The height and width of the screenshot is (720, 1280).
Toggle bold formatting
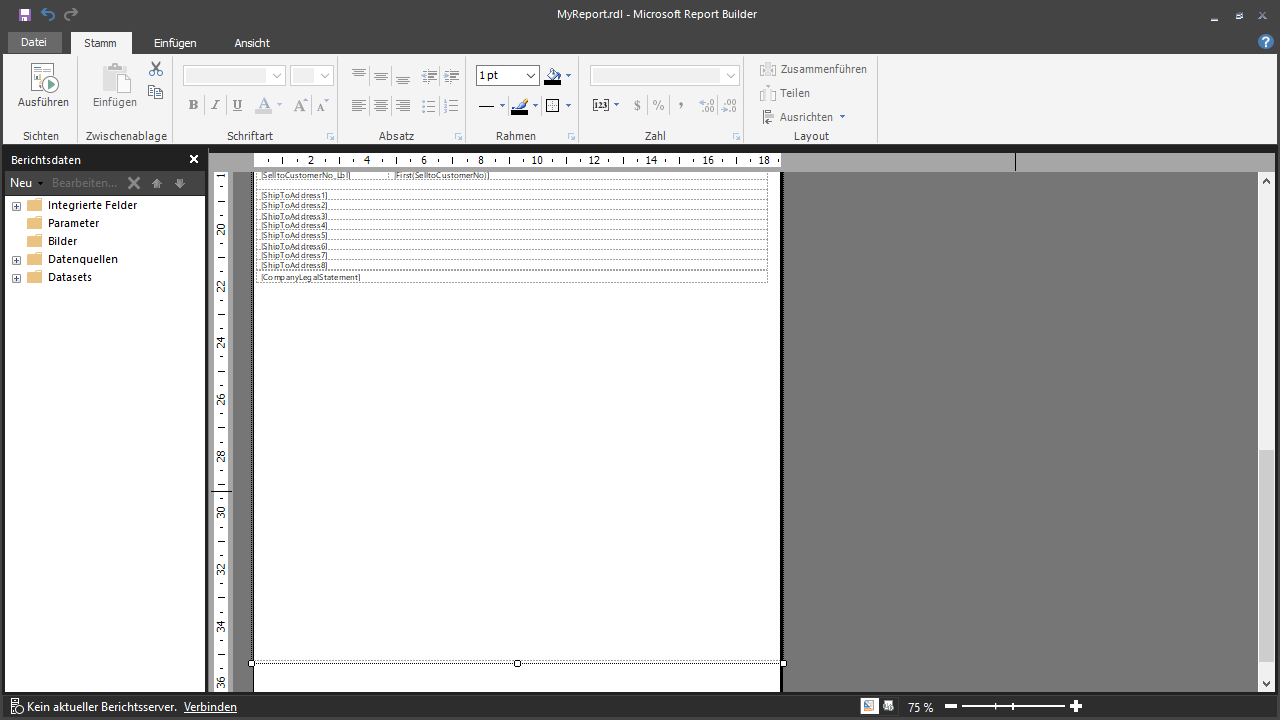[193, 106]
